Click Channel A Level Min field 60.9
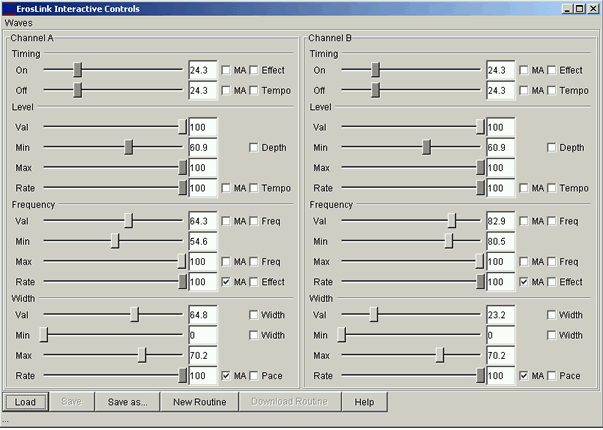Screen dimensions: 603x430 point(203,147)
